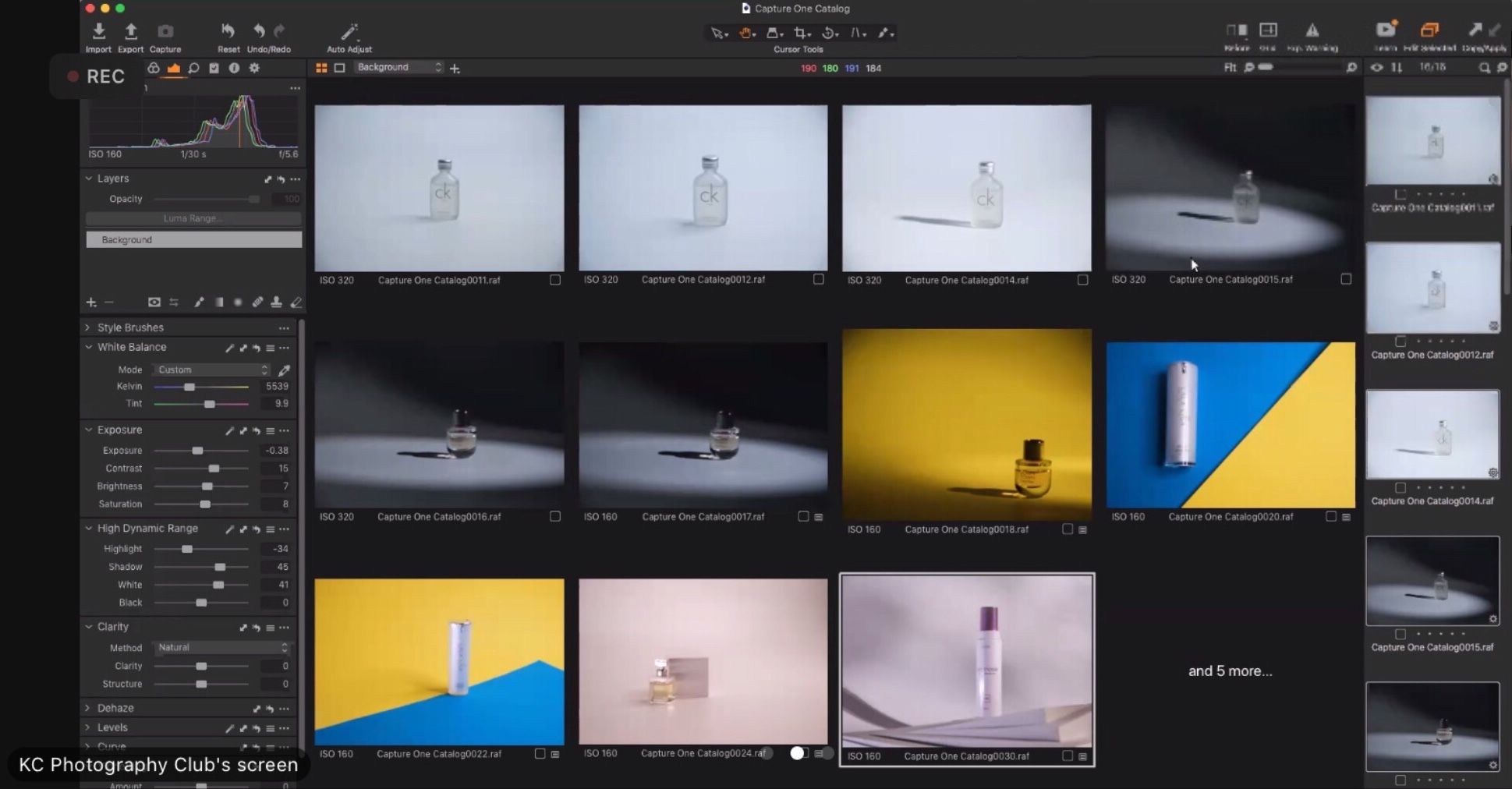The image size is (1512, 789).
Task: Select the Pan hand cursor tool
Action: [746, 33]
